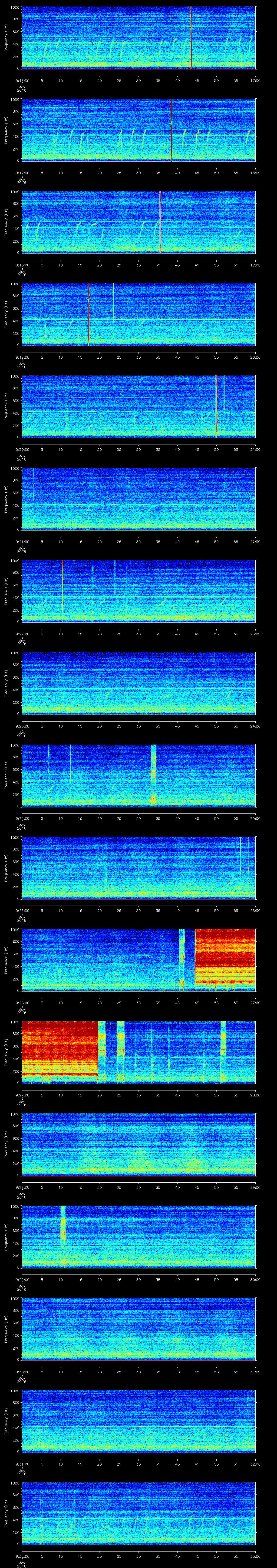Click the 19:00 end time label
Screen dimensions: 277x1568
point(255,265)
